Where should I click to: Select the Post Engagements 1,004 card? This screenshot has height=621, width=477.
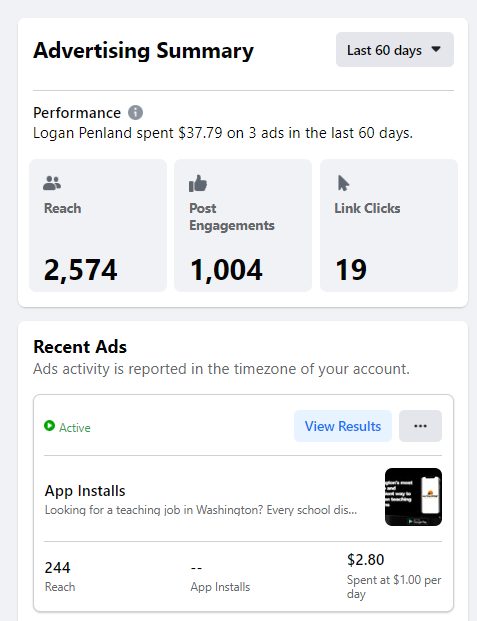[243, 225]
